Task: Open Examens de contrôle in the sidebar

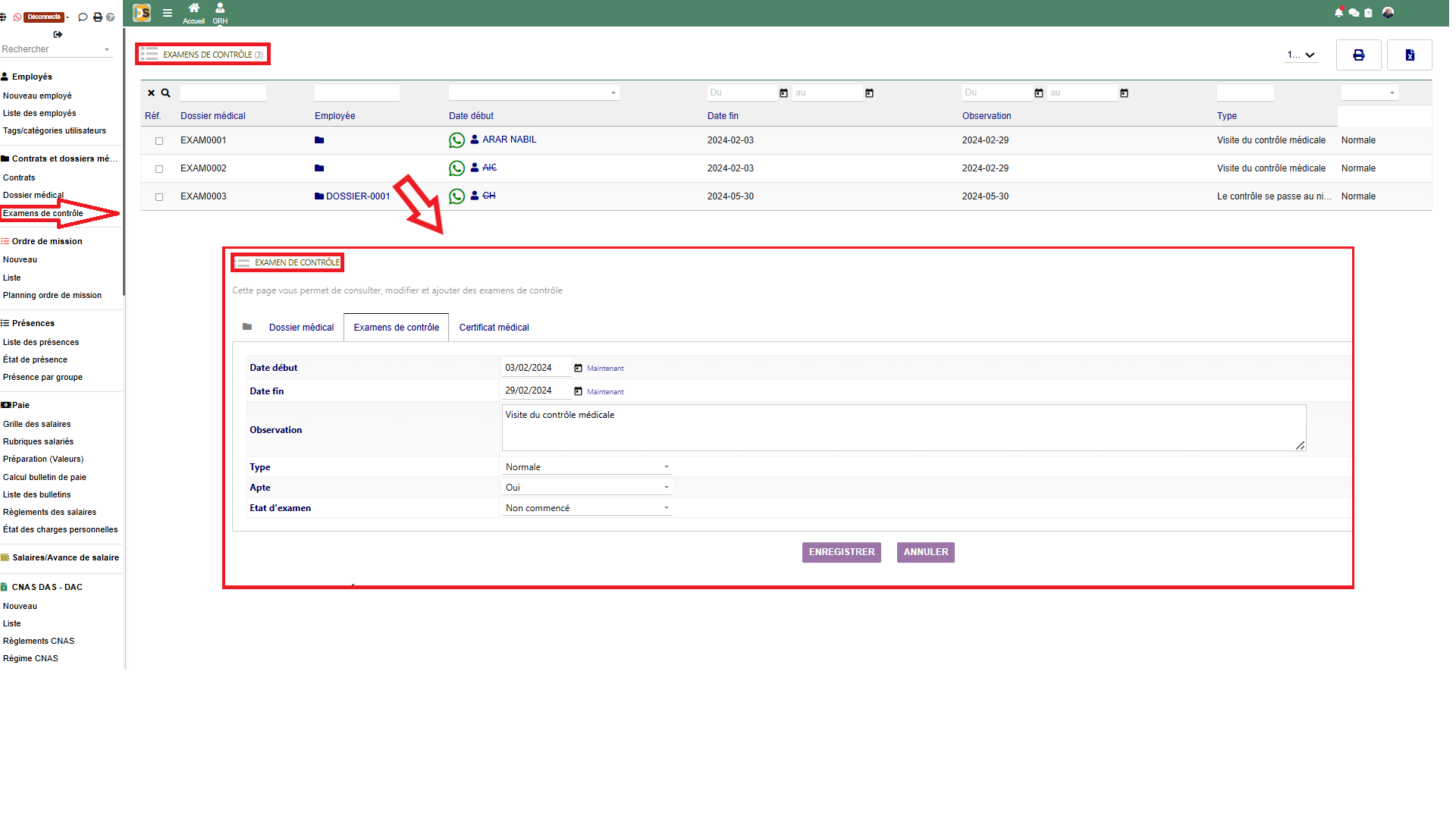Action: (43, 213)
